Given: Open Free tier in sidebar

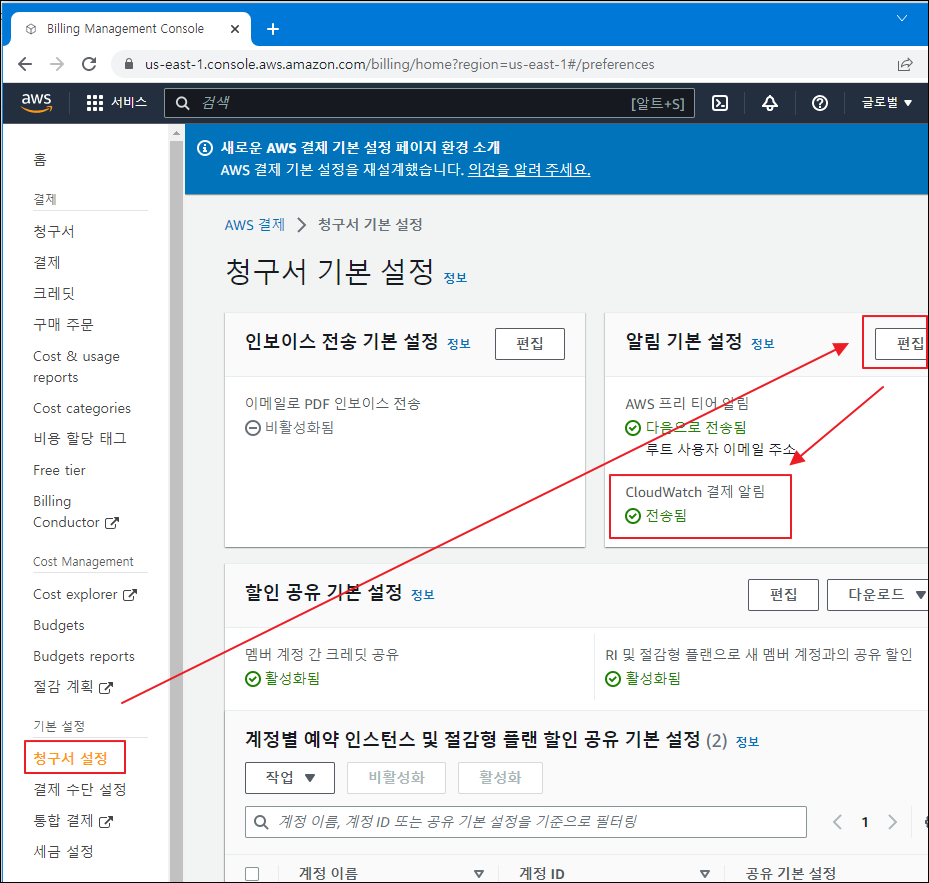Looking at the screenshot, I should tap(59, 471).
